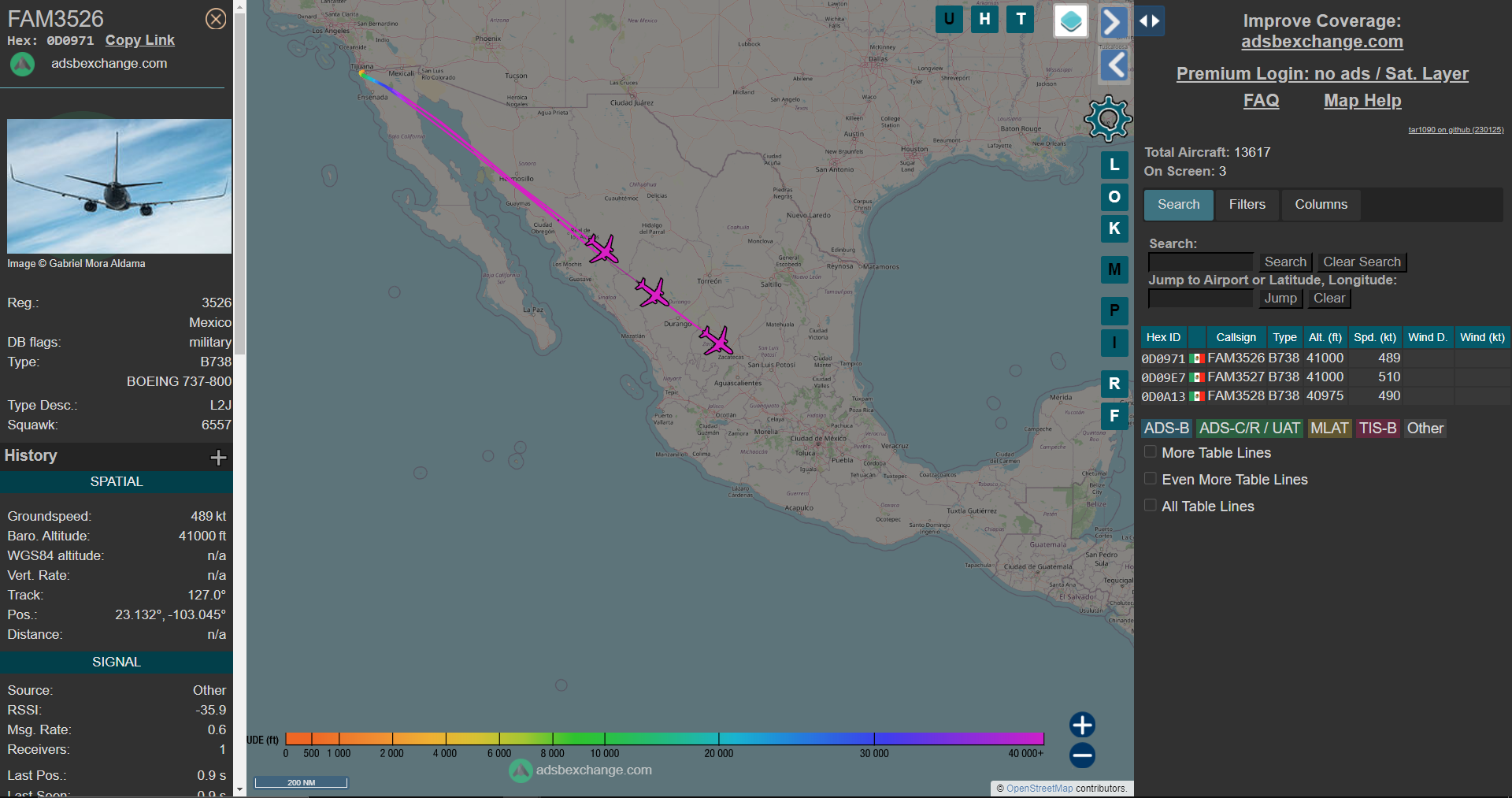Select the aircraft icon near Zacatecas
The image size is (1512, 798).
click(x=717, y=341)
